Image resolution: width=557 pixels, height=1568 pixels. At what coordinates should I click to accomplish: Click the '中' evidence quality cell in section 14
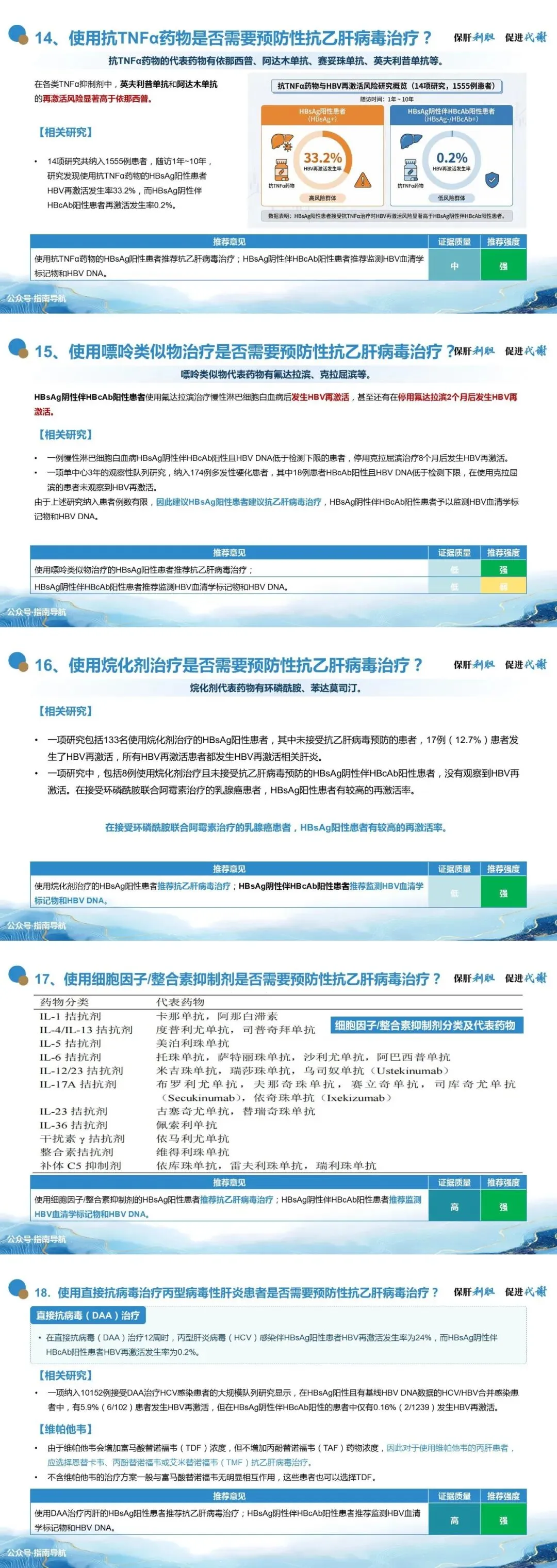point(454,266)
